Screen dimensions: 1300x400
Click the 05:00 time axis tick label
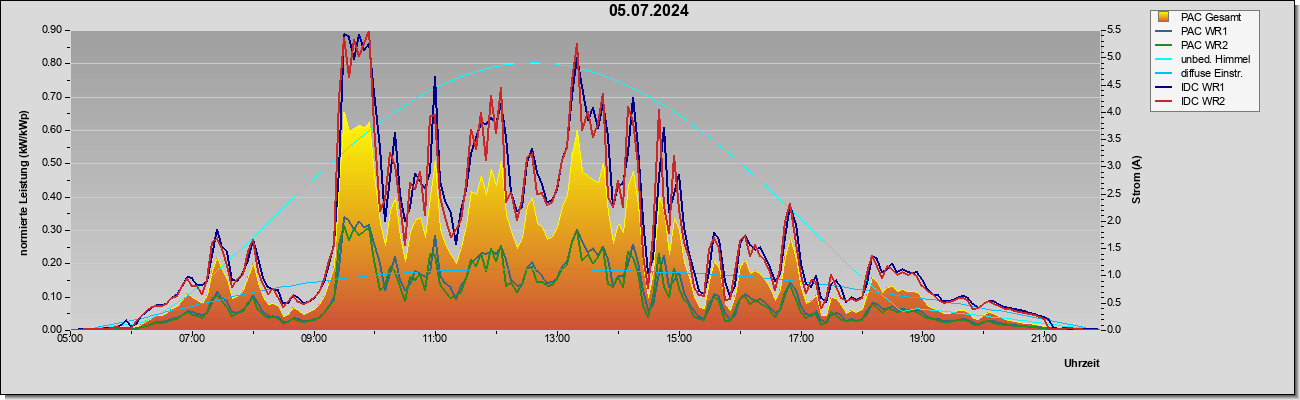(70, 339)
